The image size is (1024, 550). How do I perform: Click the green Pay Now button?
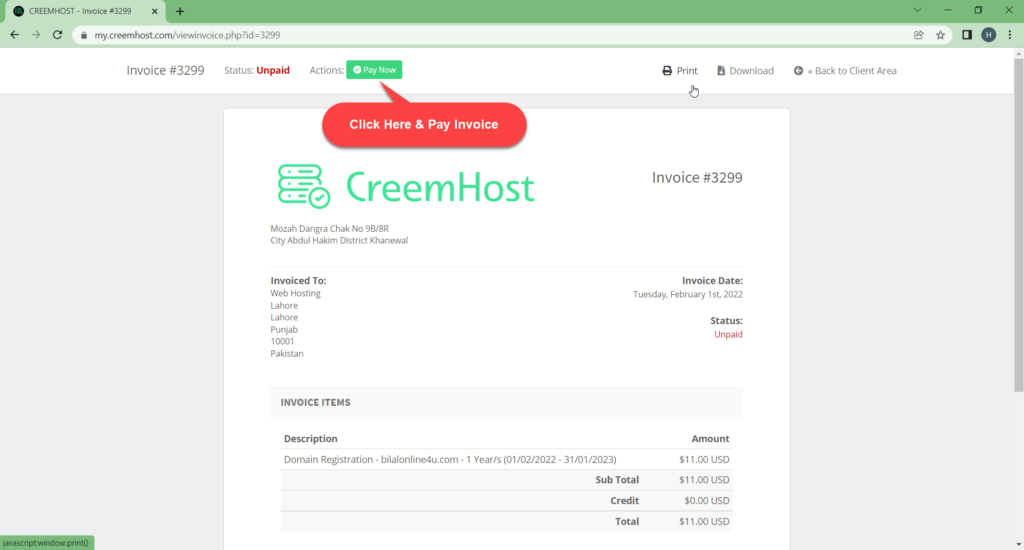coord(374,70)
